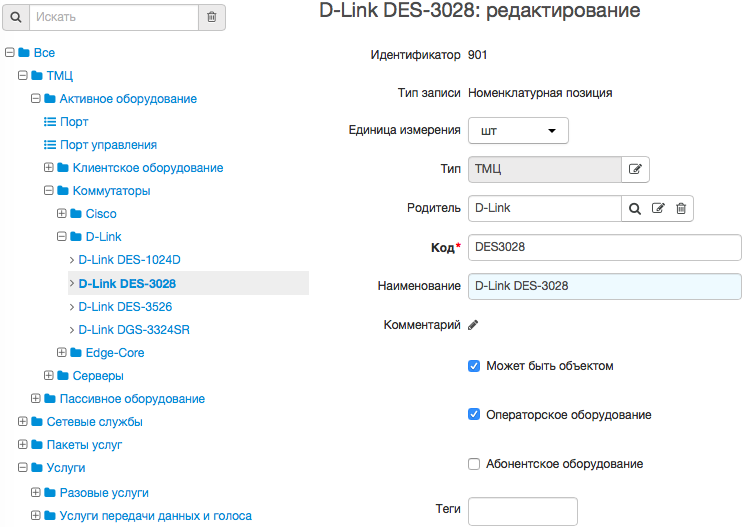Open Клиентское оборудование folder link
743x527 pixels.
point(148,168)
